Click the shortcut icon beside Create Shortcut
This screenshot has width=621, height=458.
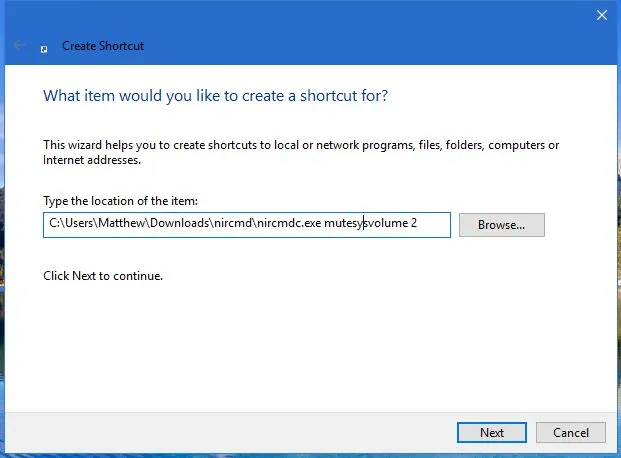44,49
